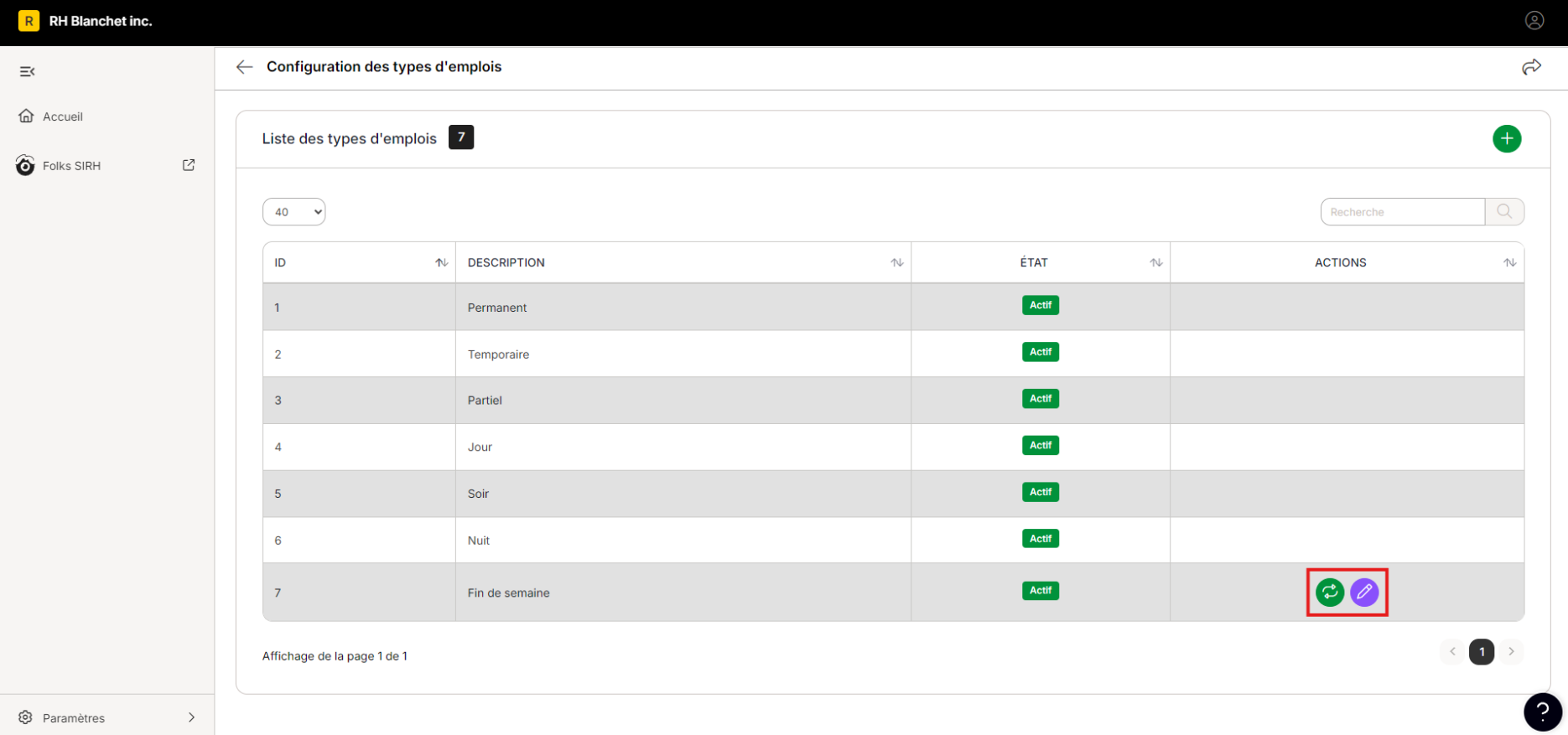Screen dimensions: 1568x735
Task: Click Configuration des types d'emplois heading
Action: (384, 67)
